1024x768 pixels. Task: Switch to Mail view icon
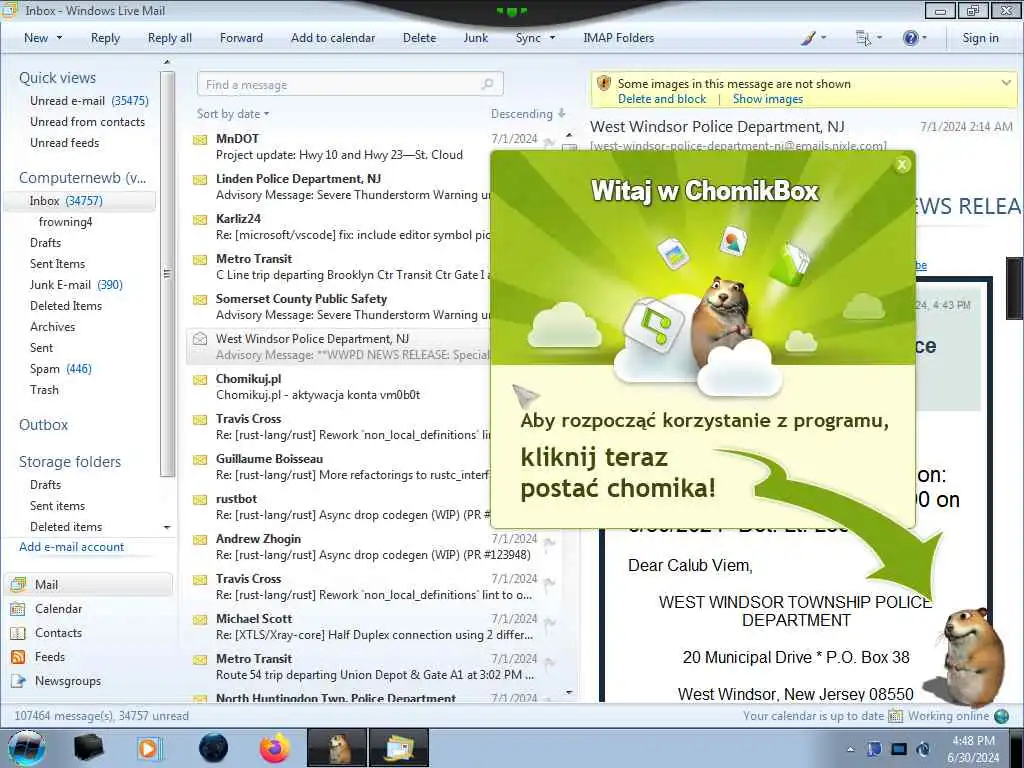pos(18,584)
